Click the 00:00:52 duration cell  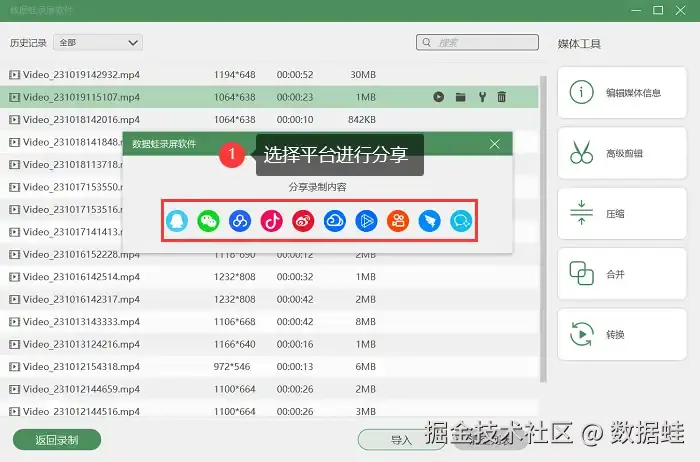point(295,75)
